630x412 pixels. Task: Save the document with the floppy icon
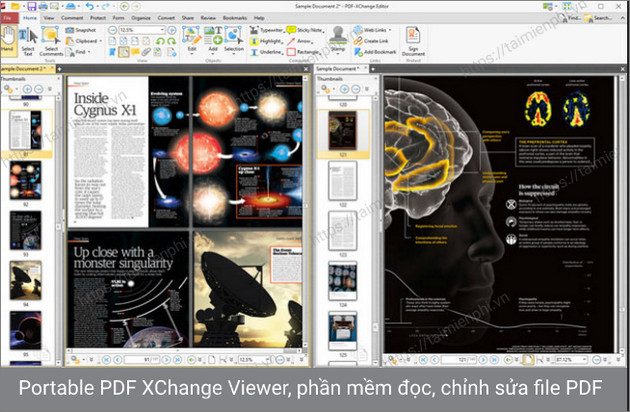pyautogui.click(x=31, y=6)
